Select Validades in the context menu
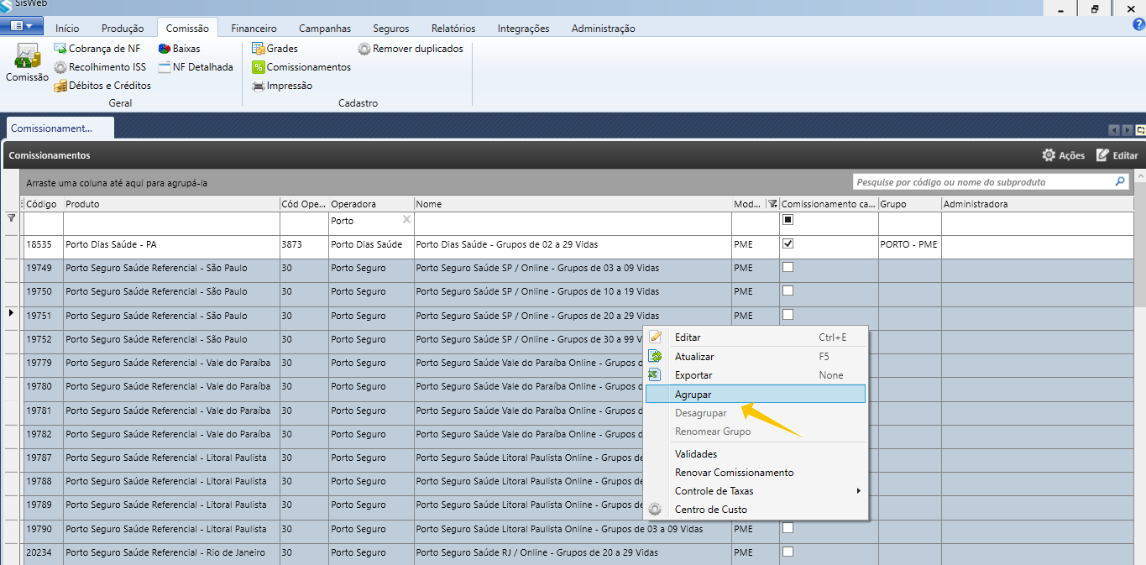Image resolution: width=1146 pixels, height=565 pixels. 756,454
